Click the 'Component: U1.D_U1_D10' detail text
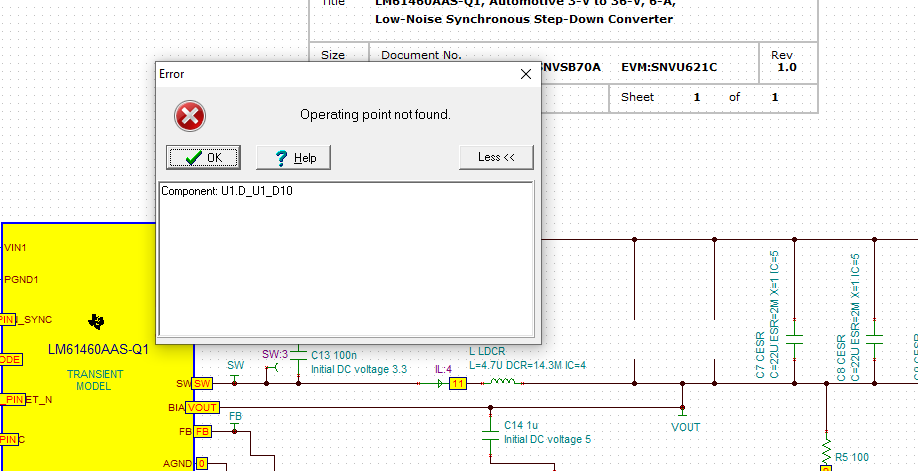This screenshot has width=918, height=471. point(227,191)
